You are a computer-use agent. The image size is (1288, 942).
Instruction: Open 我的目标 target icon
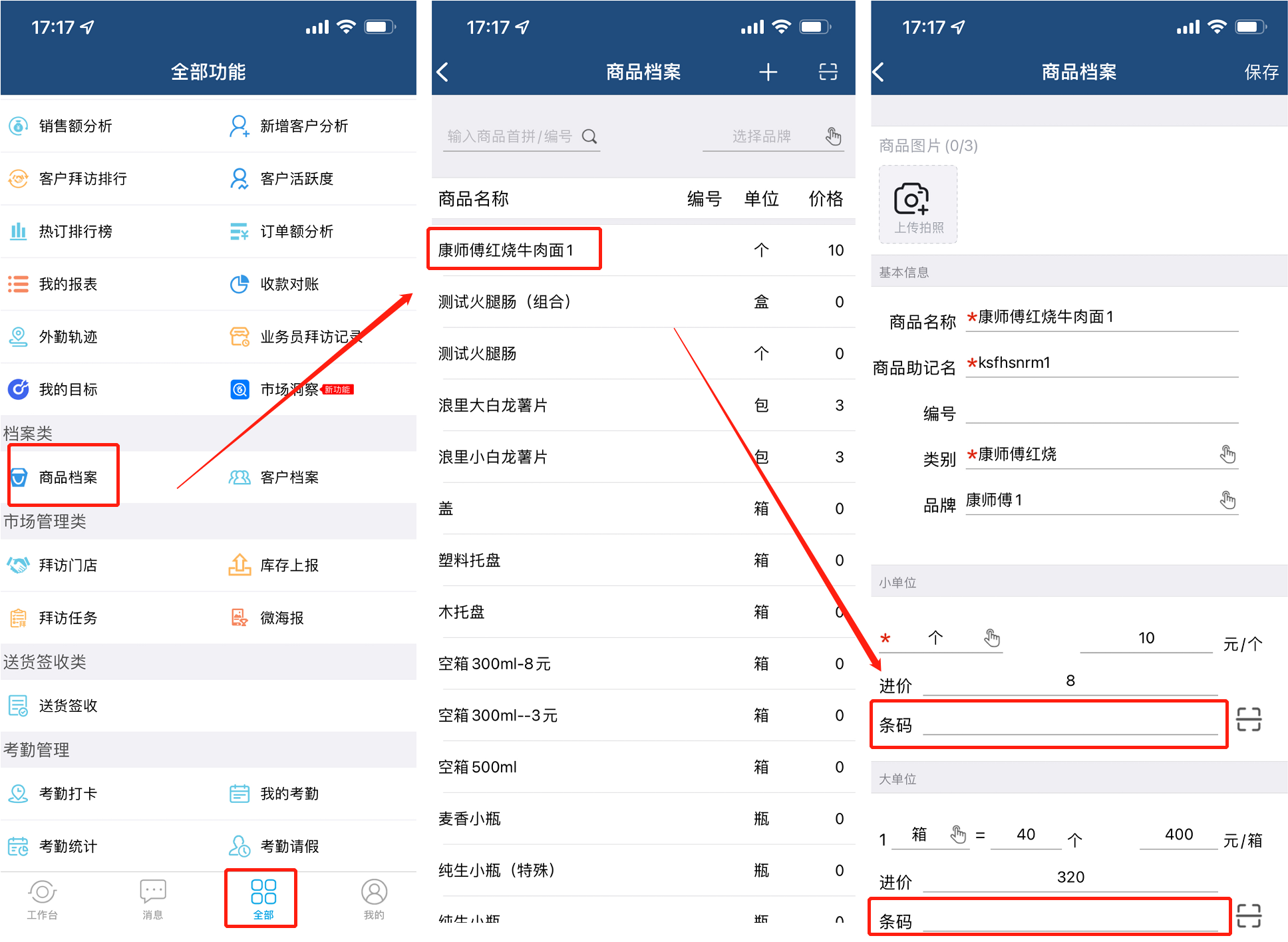[x=18, y=389]
